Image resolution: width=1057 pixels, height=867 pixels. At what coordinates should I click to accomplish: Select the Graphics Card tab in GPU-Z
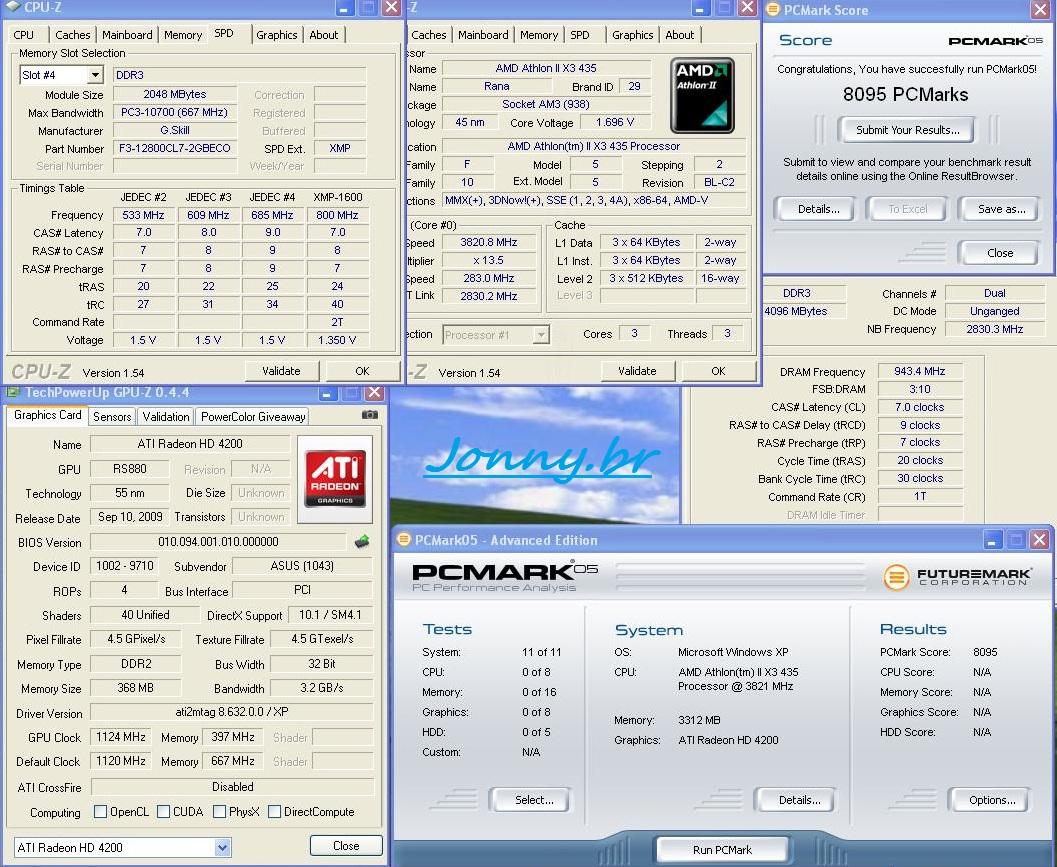(47, 415)
